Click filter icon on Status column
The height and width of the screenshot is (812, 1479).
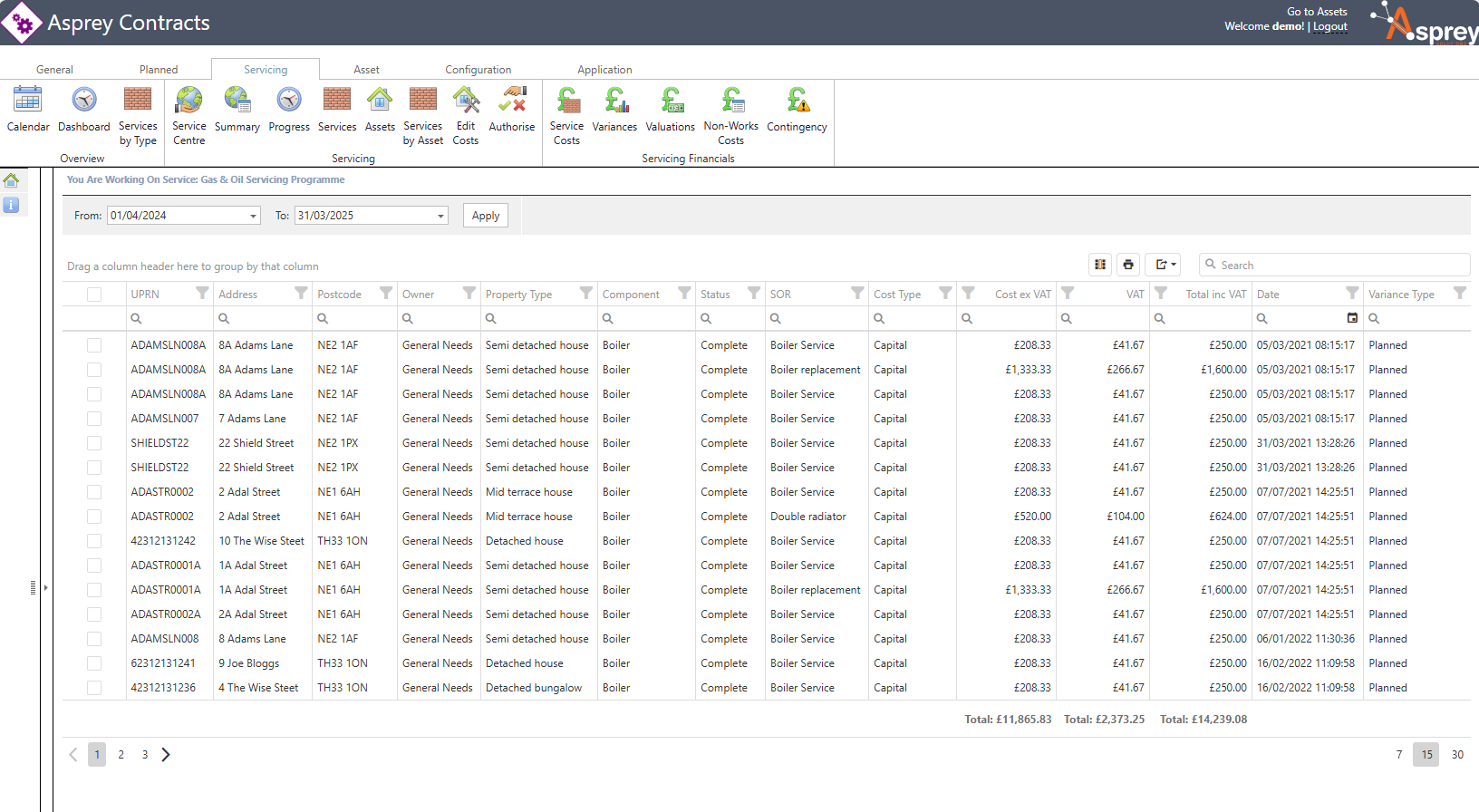pyautogui.click(x=753, y=294)
